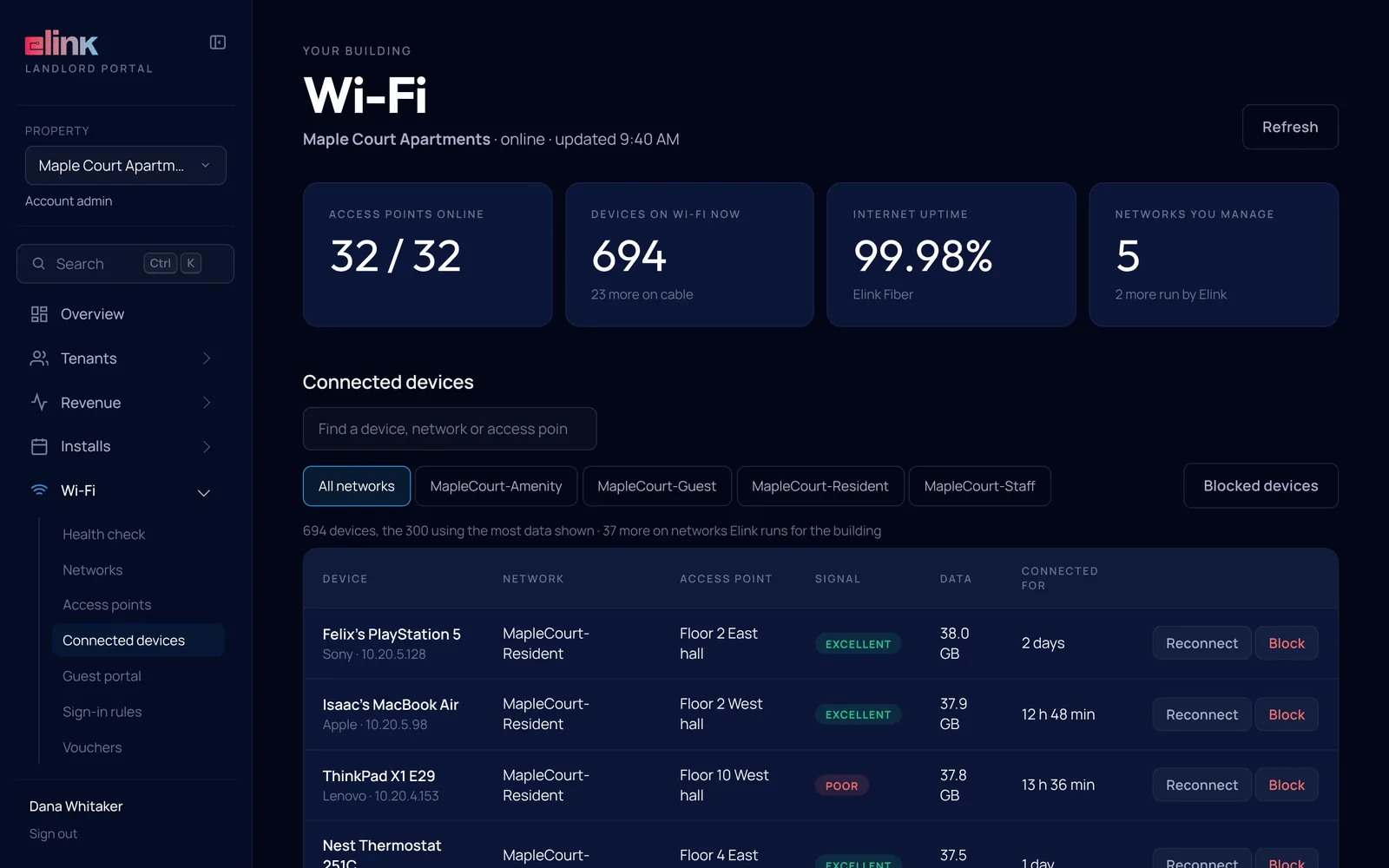Viewport: 1389px width, 868px height.
Task: Click the Network column header
Action: click(x=533, y=579)
